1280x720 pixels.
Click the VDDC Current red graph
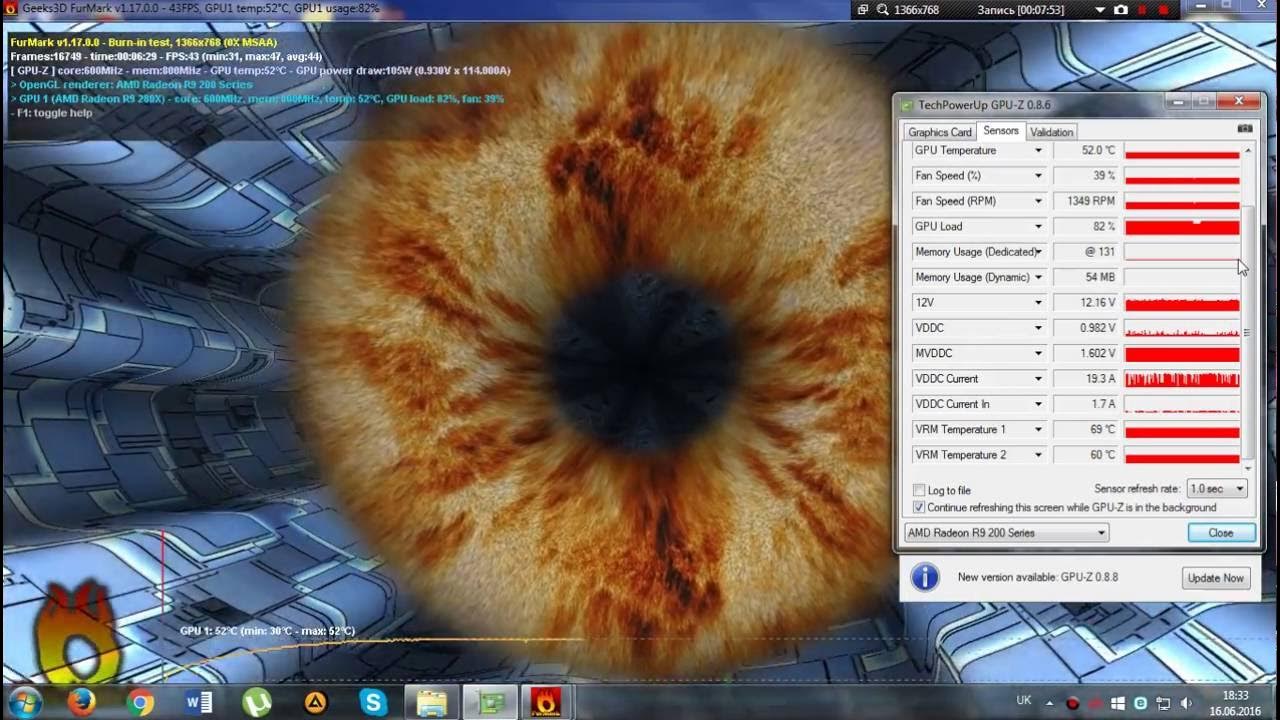click(1182, 378)
